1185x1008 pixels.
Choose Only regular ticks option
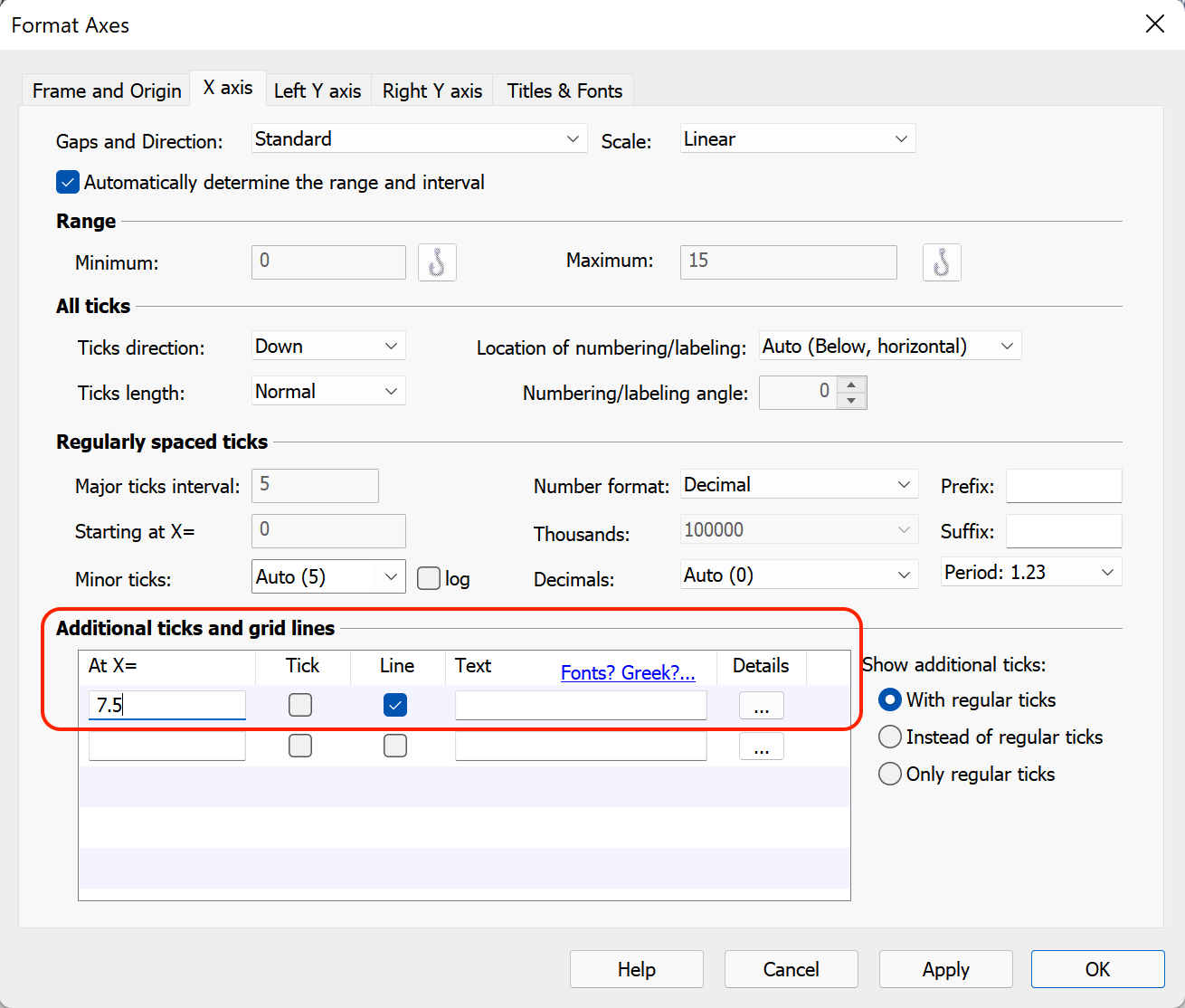[889, 774]
